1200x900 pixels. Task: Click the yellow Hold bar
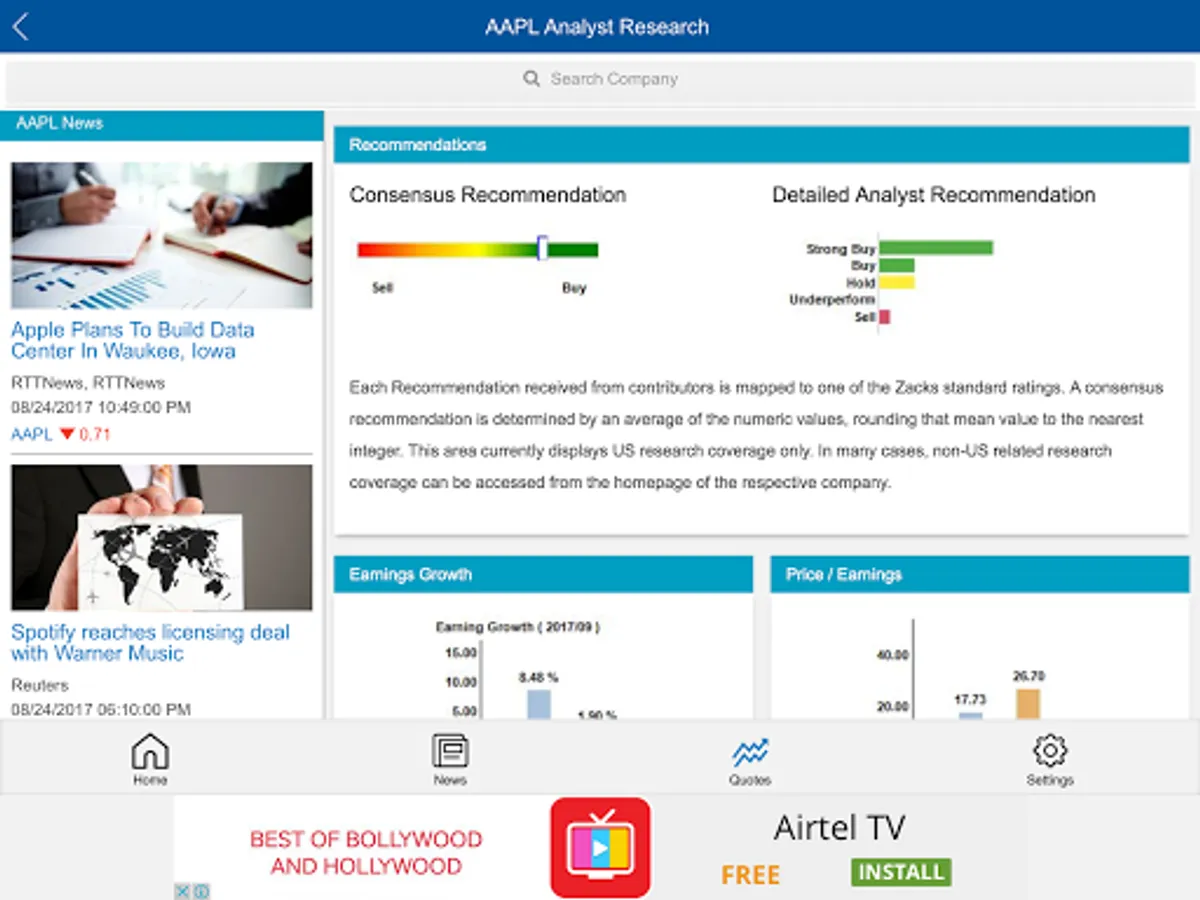tap(897, 282)
